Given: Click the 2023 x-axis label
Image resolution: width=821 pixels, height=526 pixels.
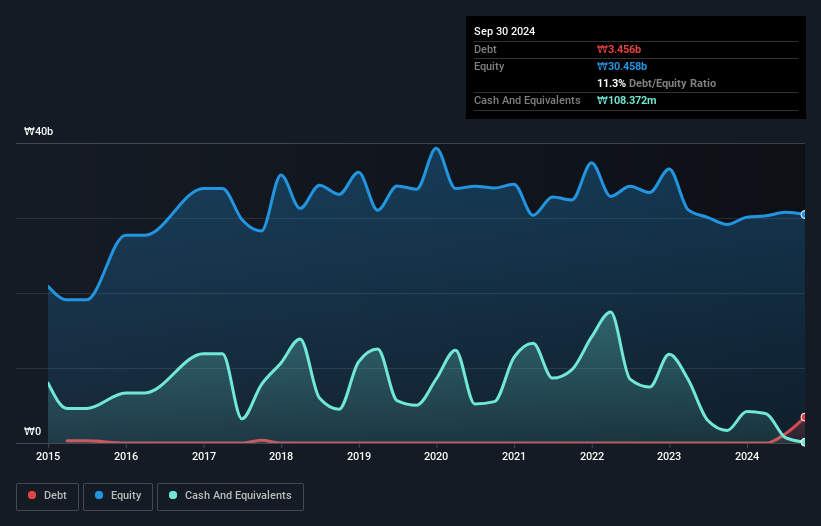Looking at the screenshot, I should click(669, 456).
